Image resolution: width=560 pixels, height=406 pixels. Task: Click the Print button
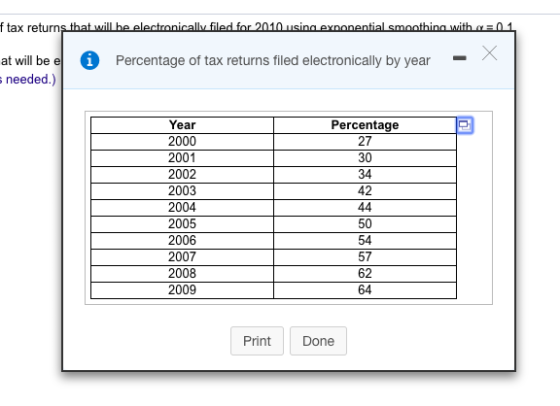coord(257,341)
